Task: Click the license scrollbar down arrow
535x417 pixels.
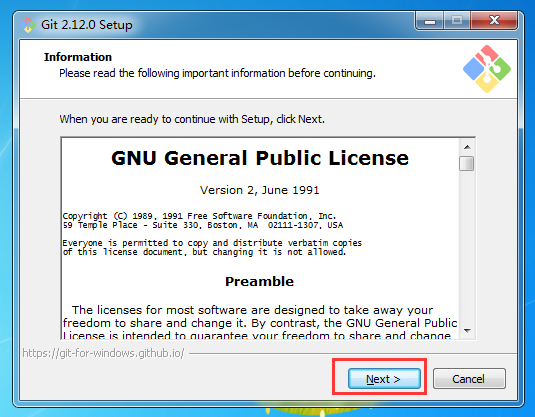Action: tap(467, 330)
